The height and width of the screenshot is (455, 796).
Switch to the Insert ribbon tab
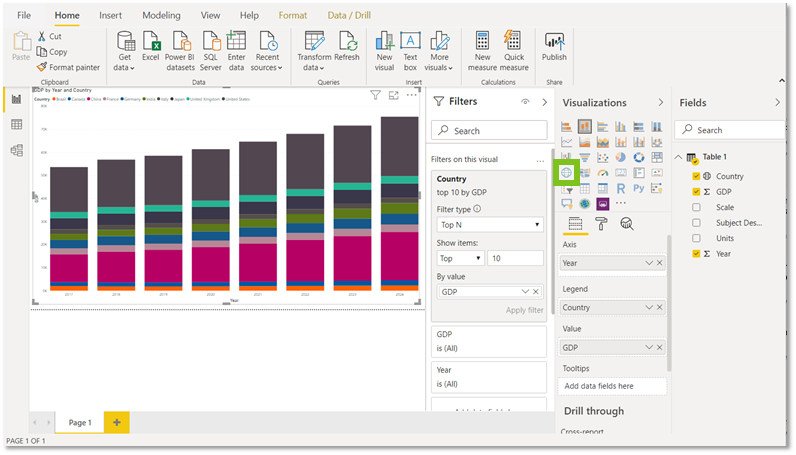coord(110,16)
